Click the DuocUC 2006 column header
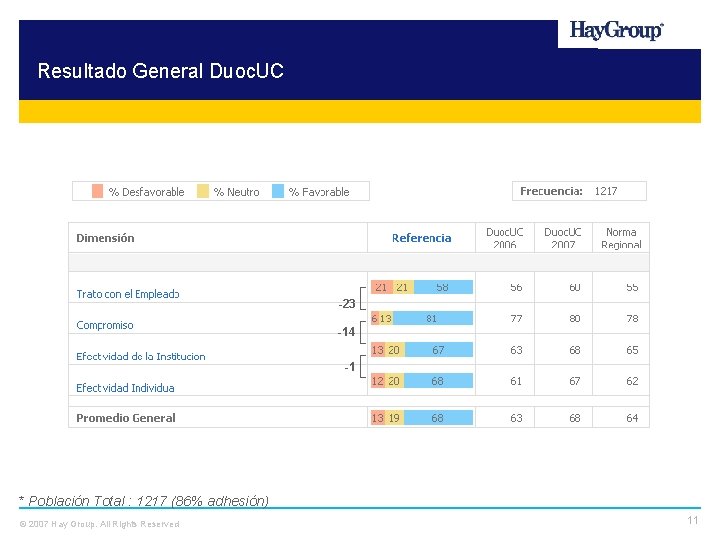Viewport: 720px width, 540px height. tap(505, 238)
